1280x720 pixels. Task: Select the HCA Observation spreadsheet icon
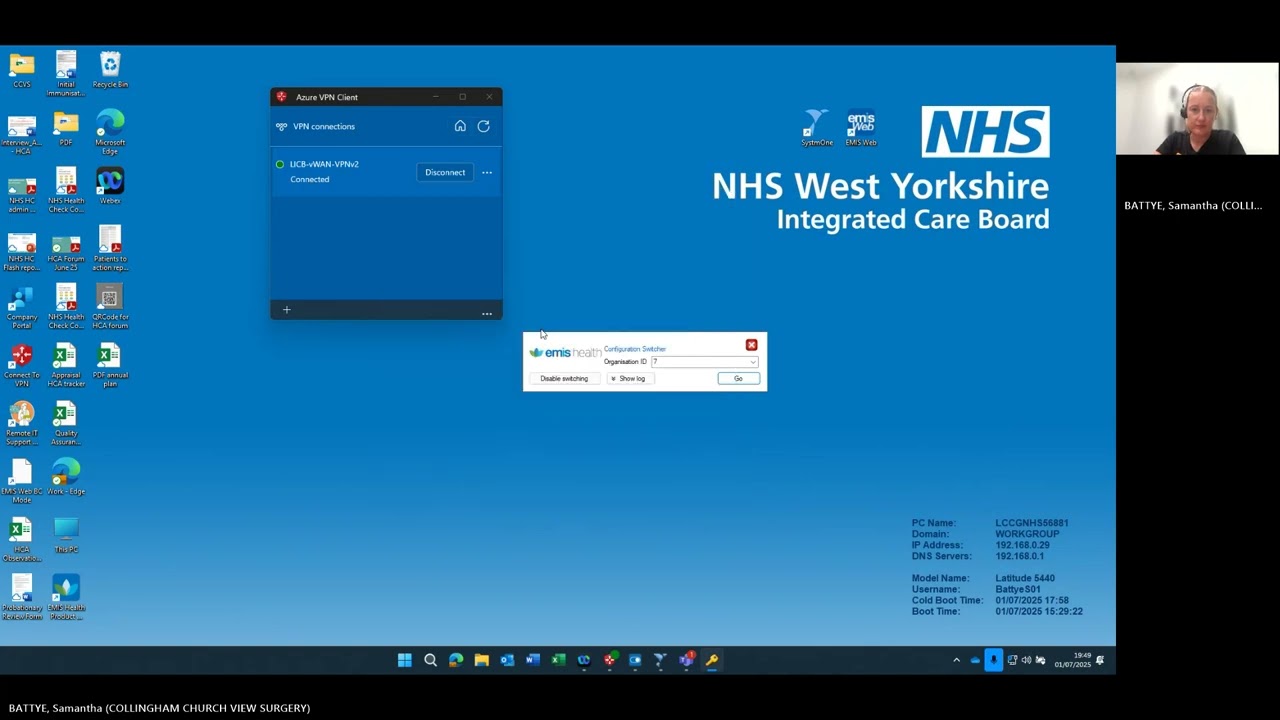pos(22,539)
